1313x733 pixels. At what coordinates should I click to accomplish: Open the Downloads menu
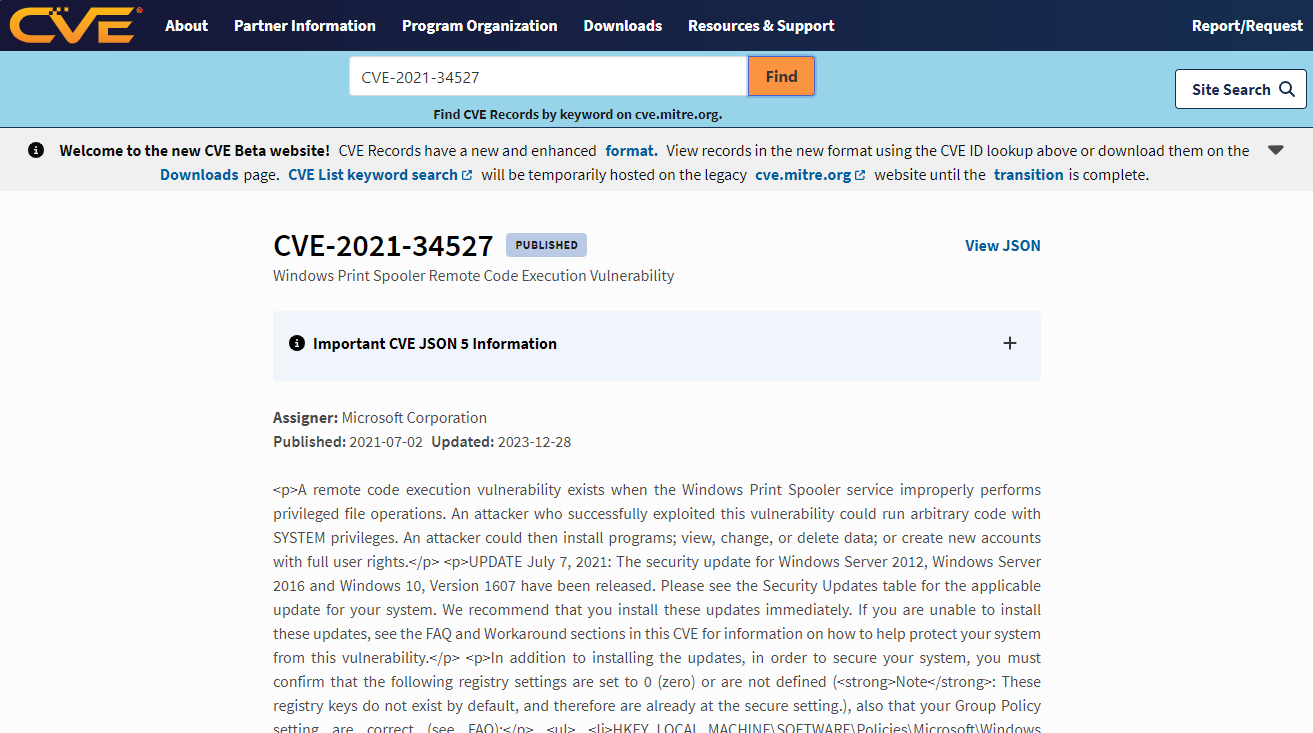[622, 26]
